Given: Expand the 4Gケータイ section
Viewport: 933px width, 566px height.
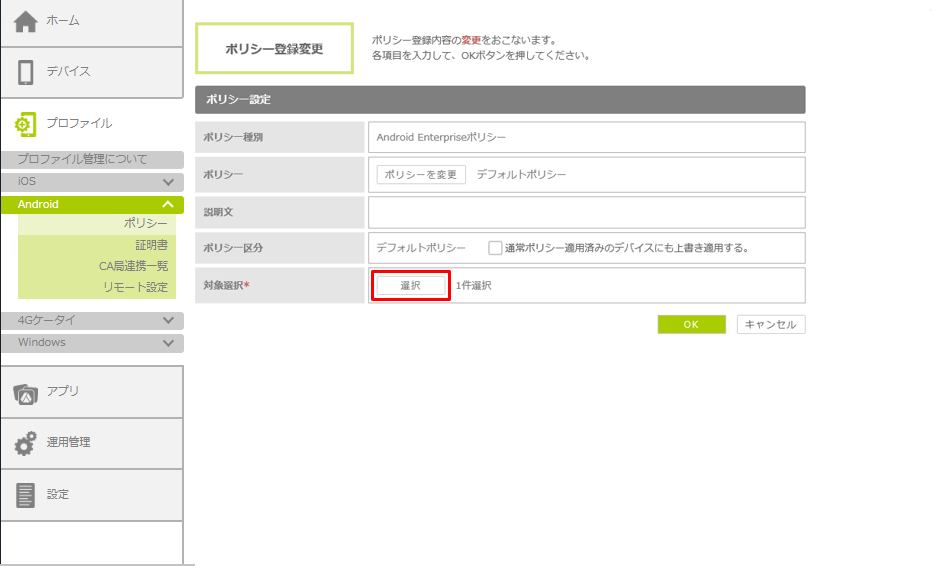Looking at the screenshot, I should 168,321.
